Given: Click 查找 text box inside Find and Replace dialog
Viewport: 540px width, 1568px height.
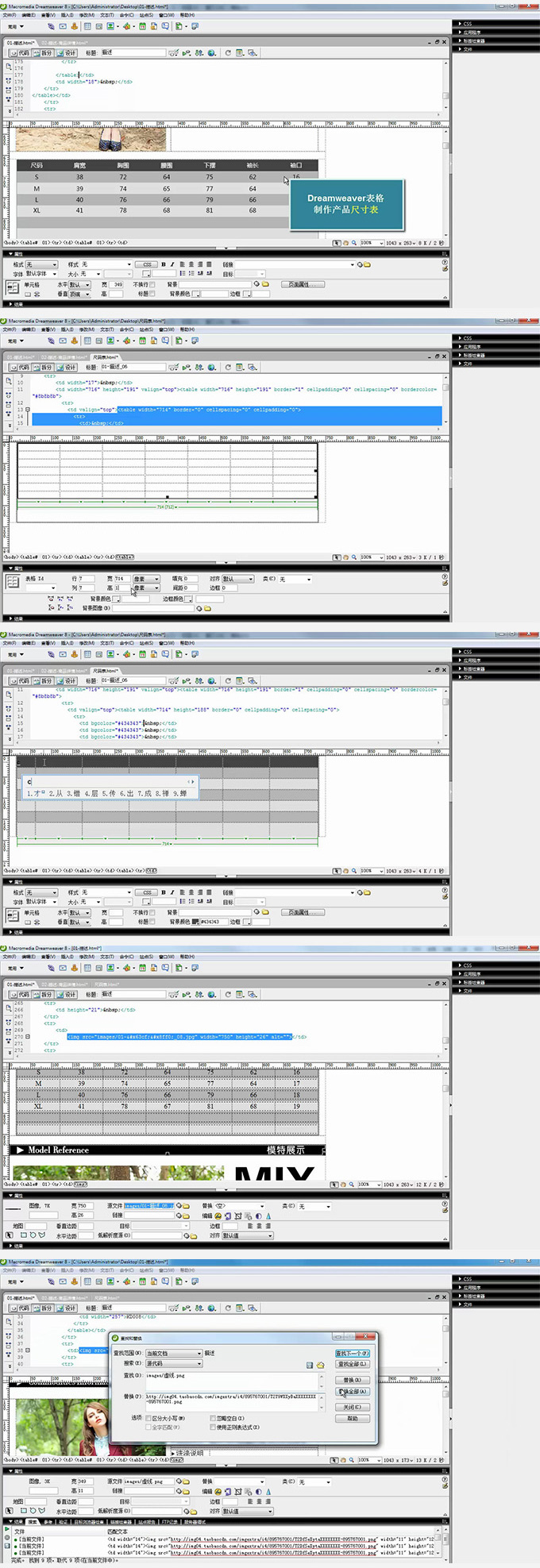Looking at the screenshot, I should [x=235, y=1381].
